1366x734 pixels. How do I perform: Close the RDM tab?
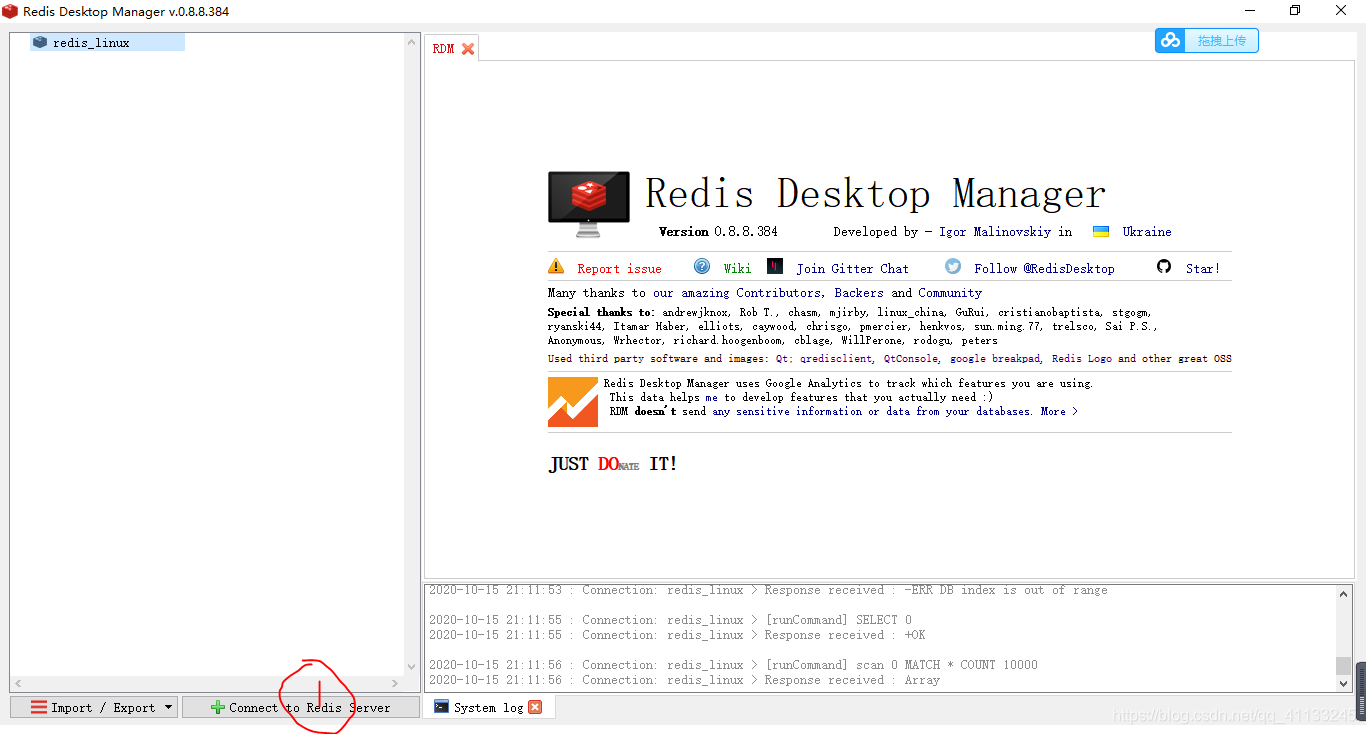coord(467,49)
